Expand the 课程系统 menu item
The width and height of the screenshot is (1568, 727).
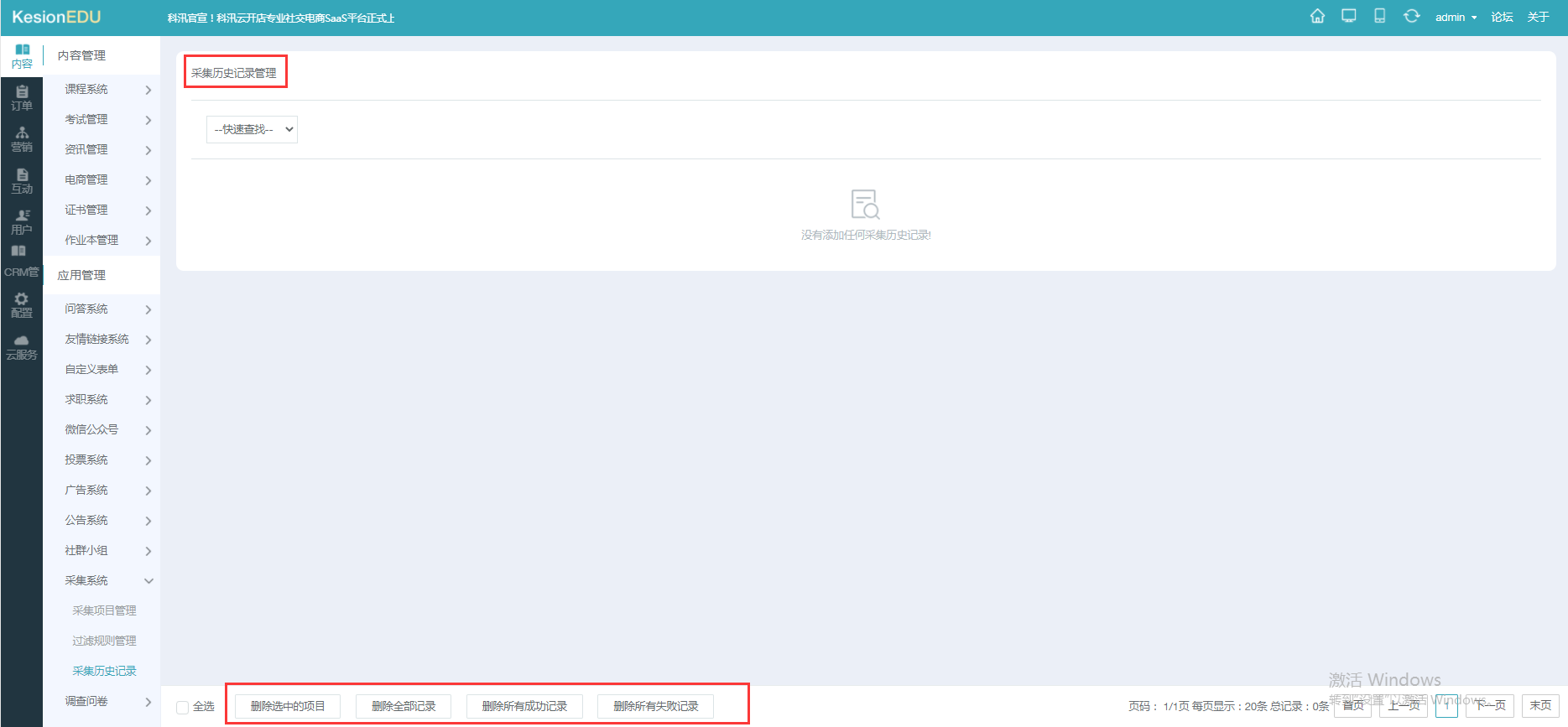click(x=101, y=90)
